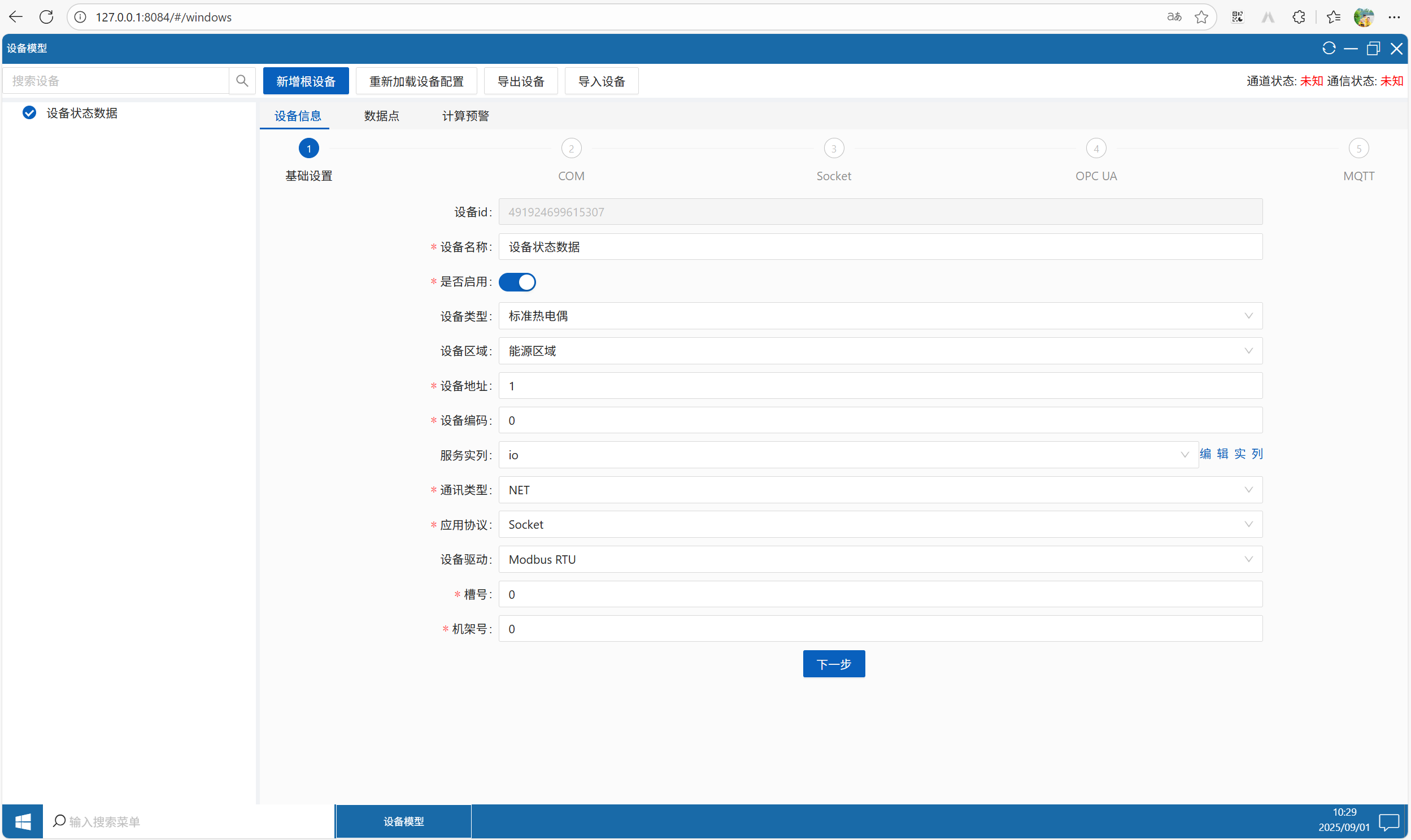Toggle the 是否启用 switch off
The height and width of the screenshot is (840, 1411).
[x=517, y=282]
